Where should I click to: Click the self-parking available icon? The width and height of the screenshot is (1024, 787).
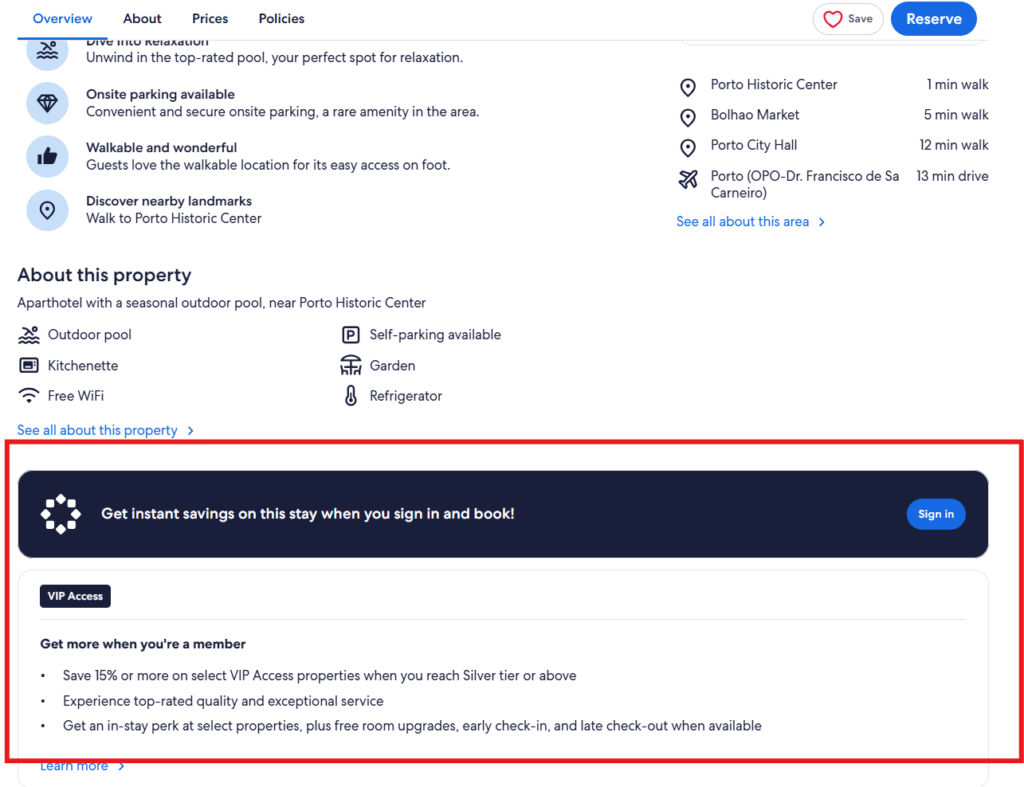point(351,334)
